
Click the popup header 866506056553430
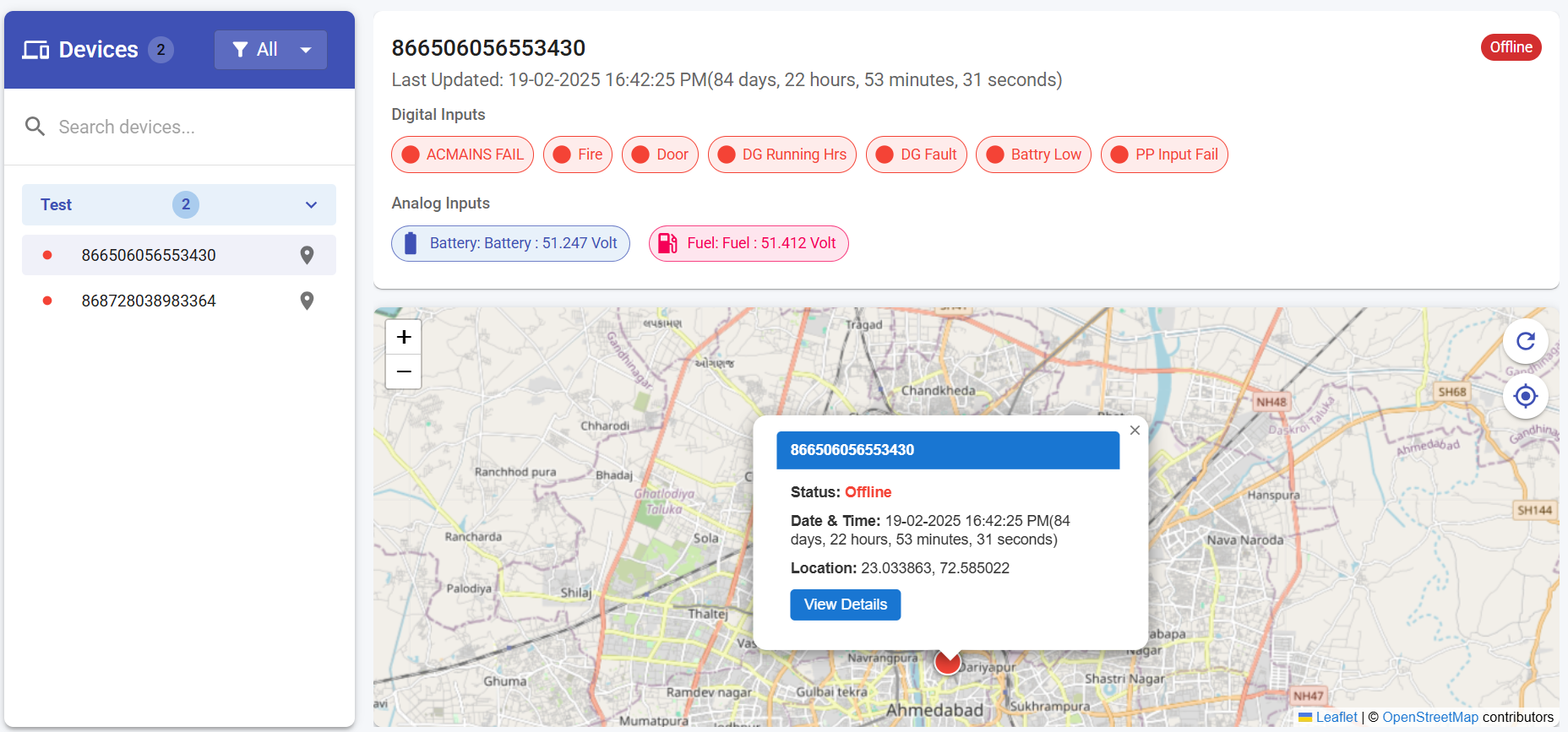pyautogui.click(x=948, y=450)
